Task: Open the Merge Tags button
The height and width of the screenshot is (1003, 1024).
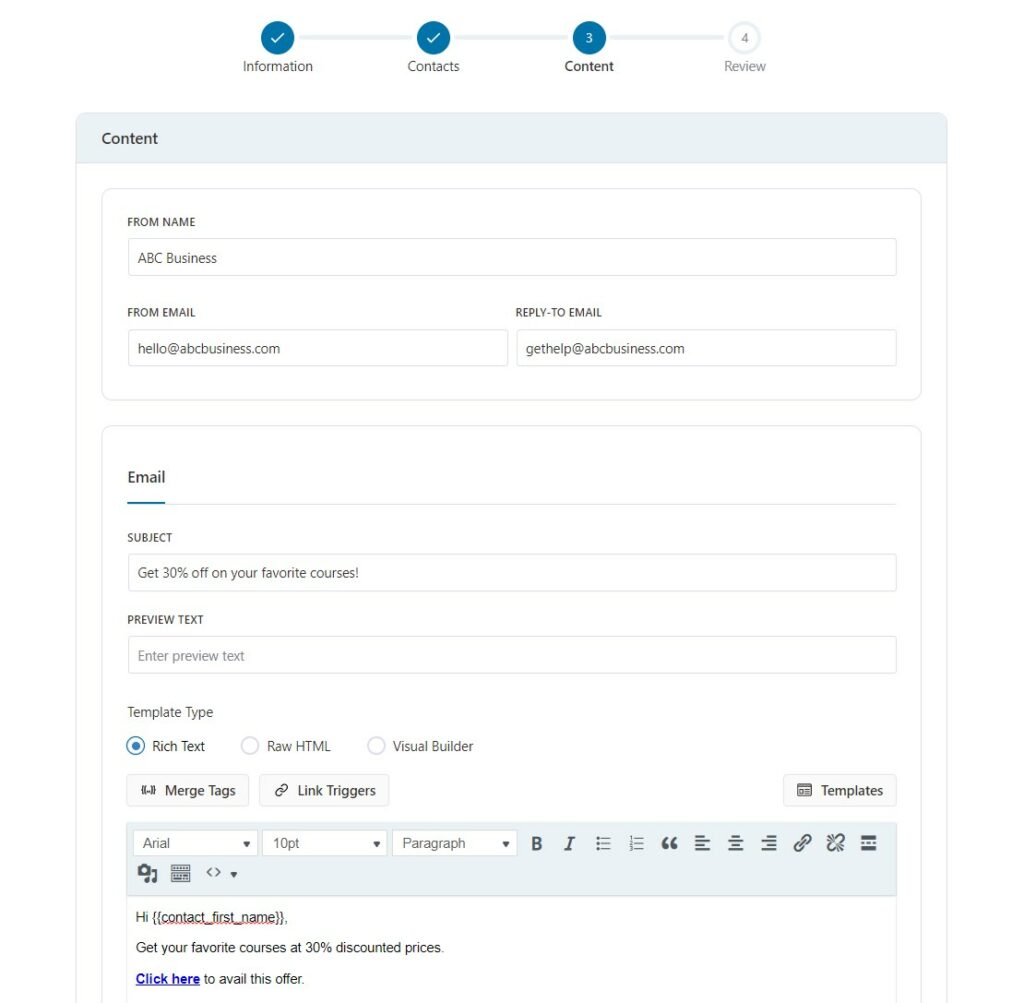Action: (187, 790)
